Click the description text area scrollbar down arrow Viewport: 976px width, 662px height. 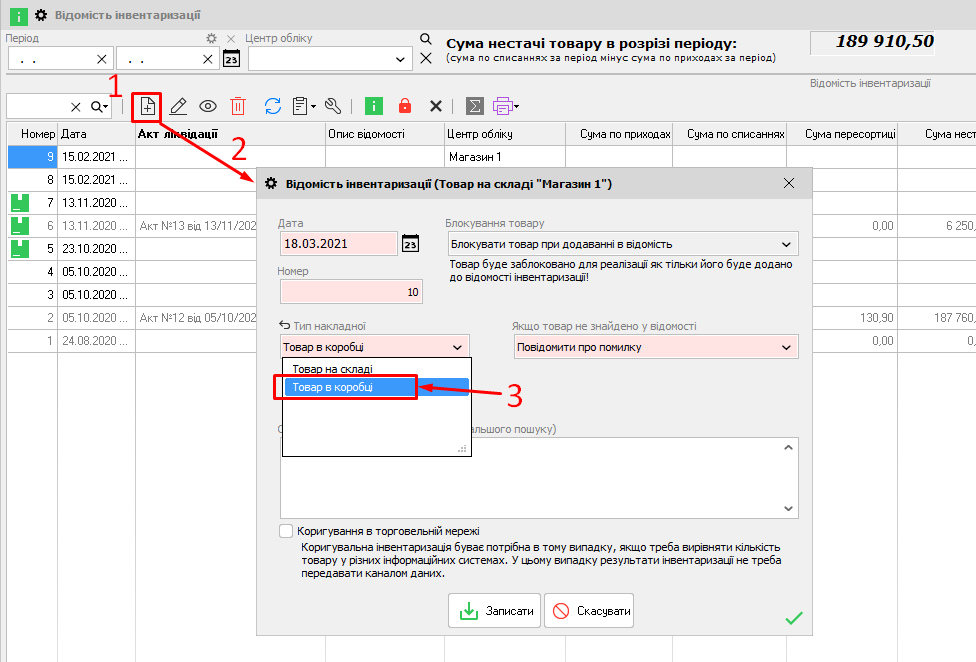point(789,508)
